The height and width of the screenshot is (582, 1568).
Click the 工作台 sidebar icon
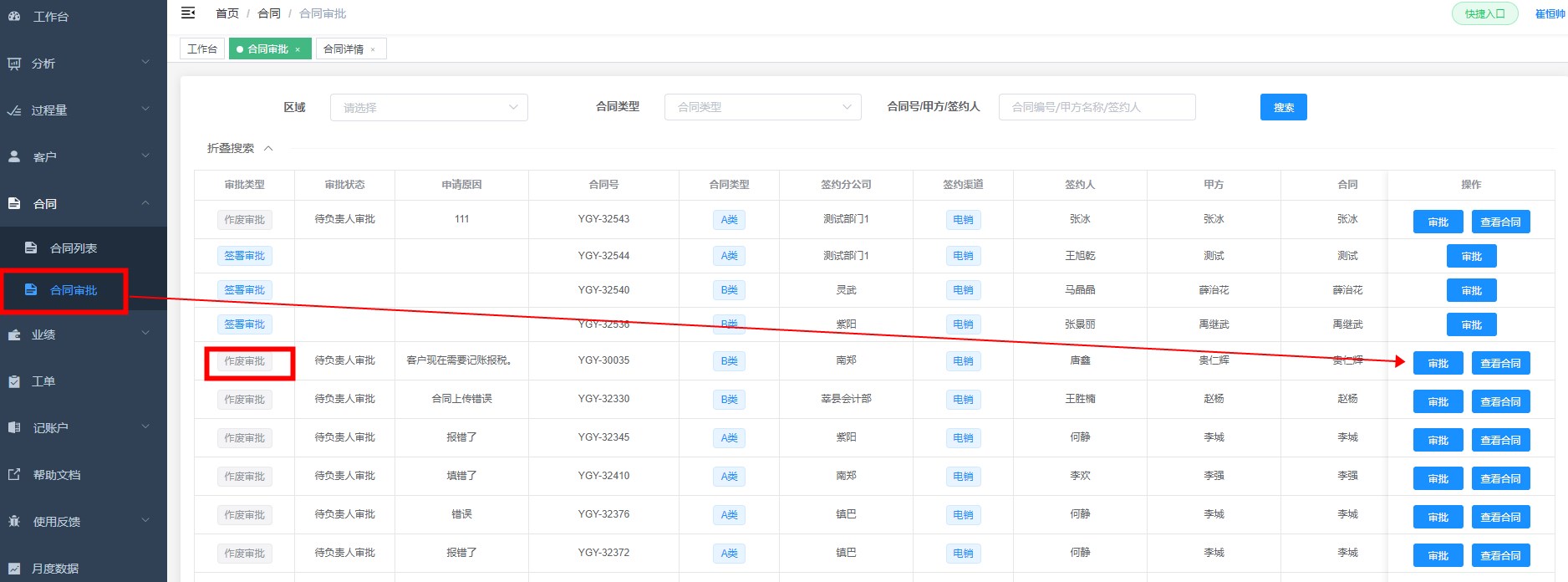[x=14, y=16]
